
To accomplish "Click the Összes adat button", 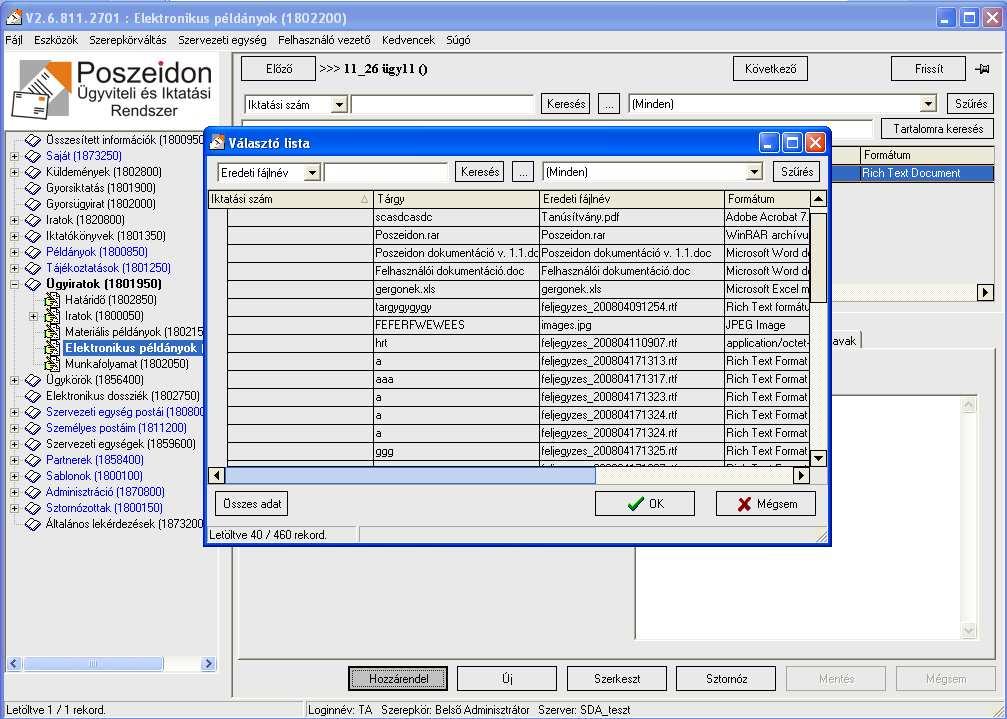I will pos(252,504).
